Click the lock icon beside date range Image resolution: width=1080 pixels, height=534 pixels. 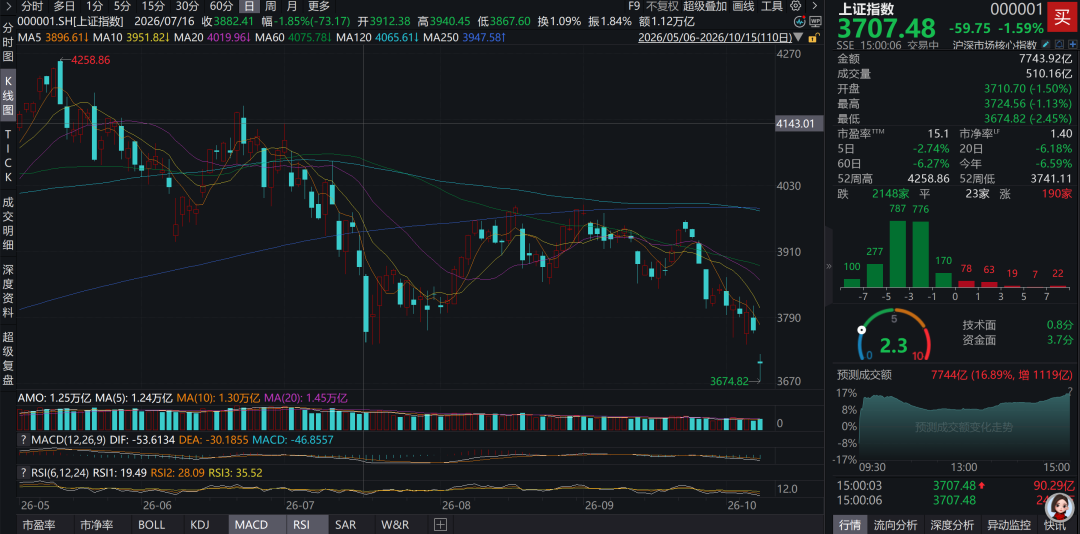tap(814, 37)
